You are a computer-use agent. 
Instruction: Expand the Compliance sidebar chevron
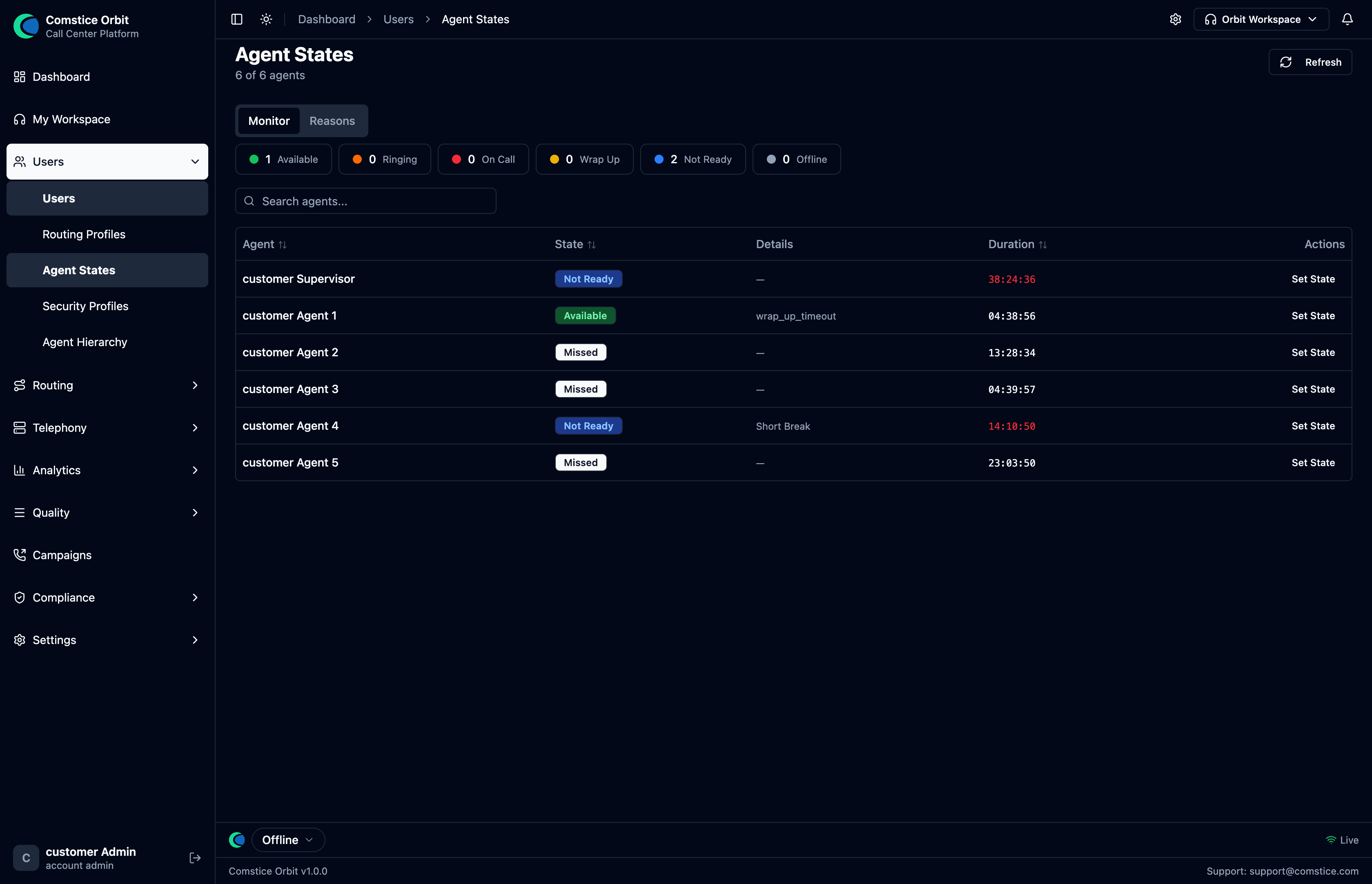(x=195, y=597)
